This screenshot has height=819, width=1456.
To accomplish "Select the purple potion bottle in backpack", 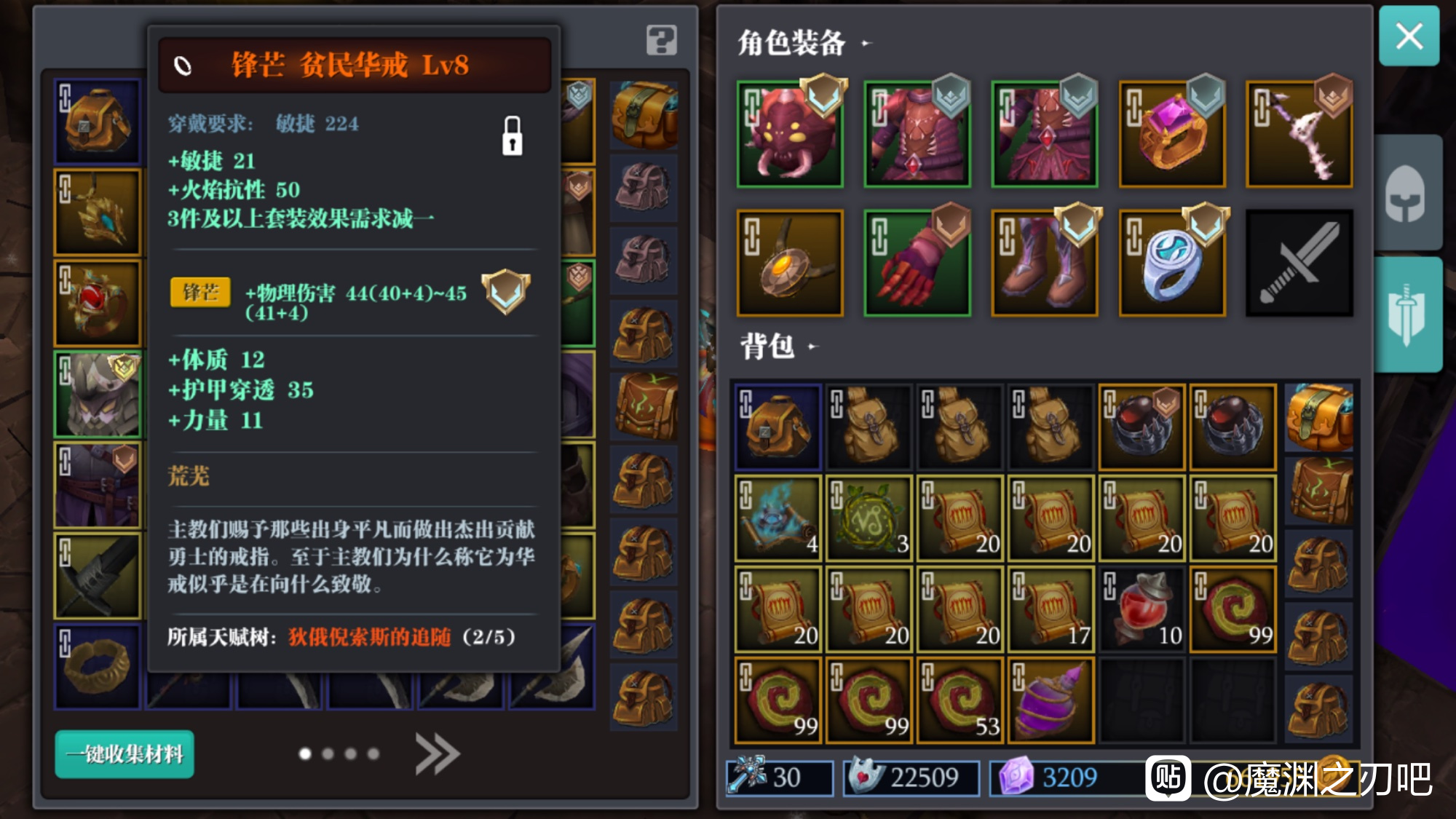I will [1051, 700].
